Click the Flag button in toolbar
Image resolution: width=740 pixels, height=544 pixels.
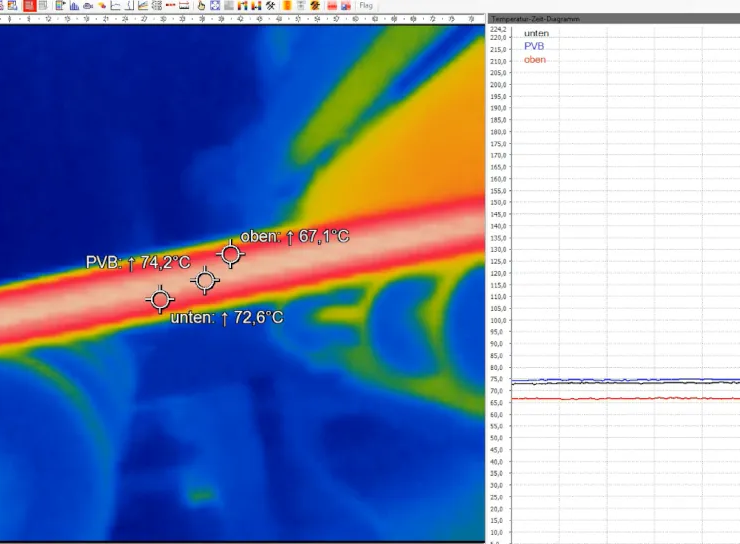point(366,6)
